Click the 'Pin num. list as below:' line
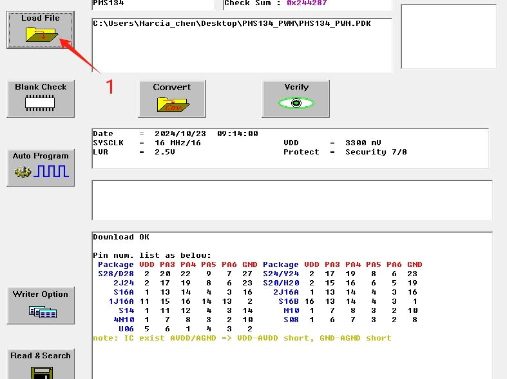The width and height of the screenshot is (507, 379). click(152, 255)
